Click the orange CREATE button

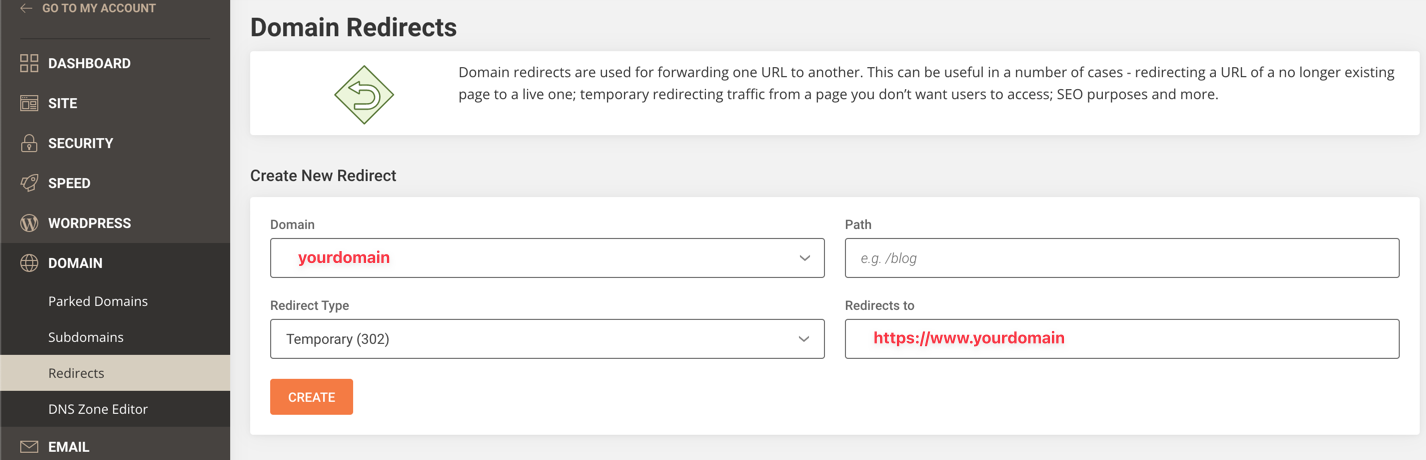coord(311,397)
